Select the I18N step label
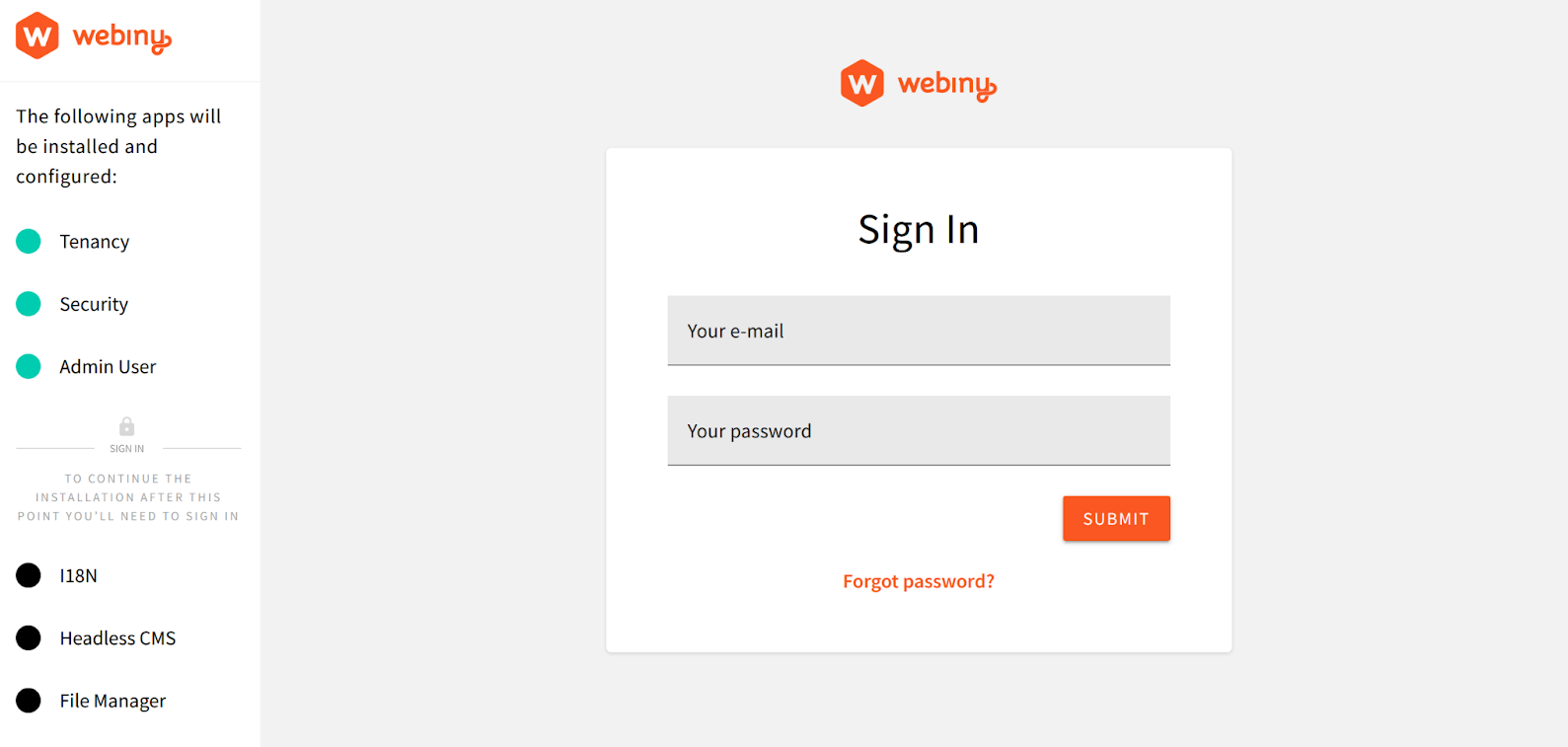Image resolution: width=1568 pixels, height=747 pixels. click(x=78, y=576)
